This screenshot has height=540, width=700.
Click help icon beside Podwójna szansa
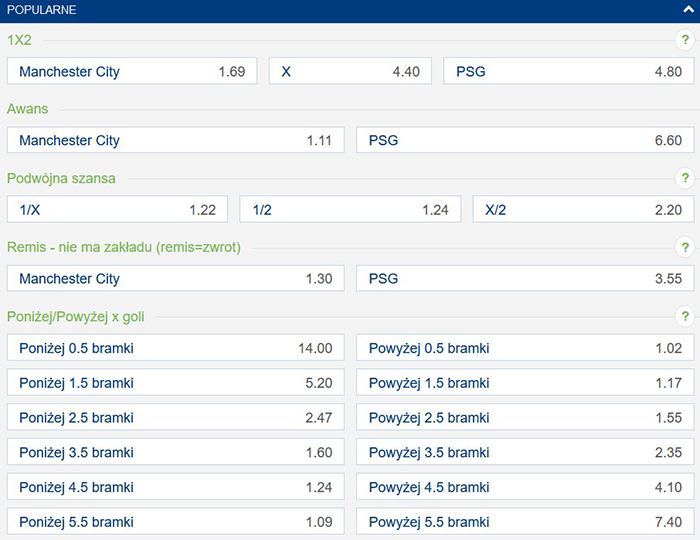click(x=685, y=179)
